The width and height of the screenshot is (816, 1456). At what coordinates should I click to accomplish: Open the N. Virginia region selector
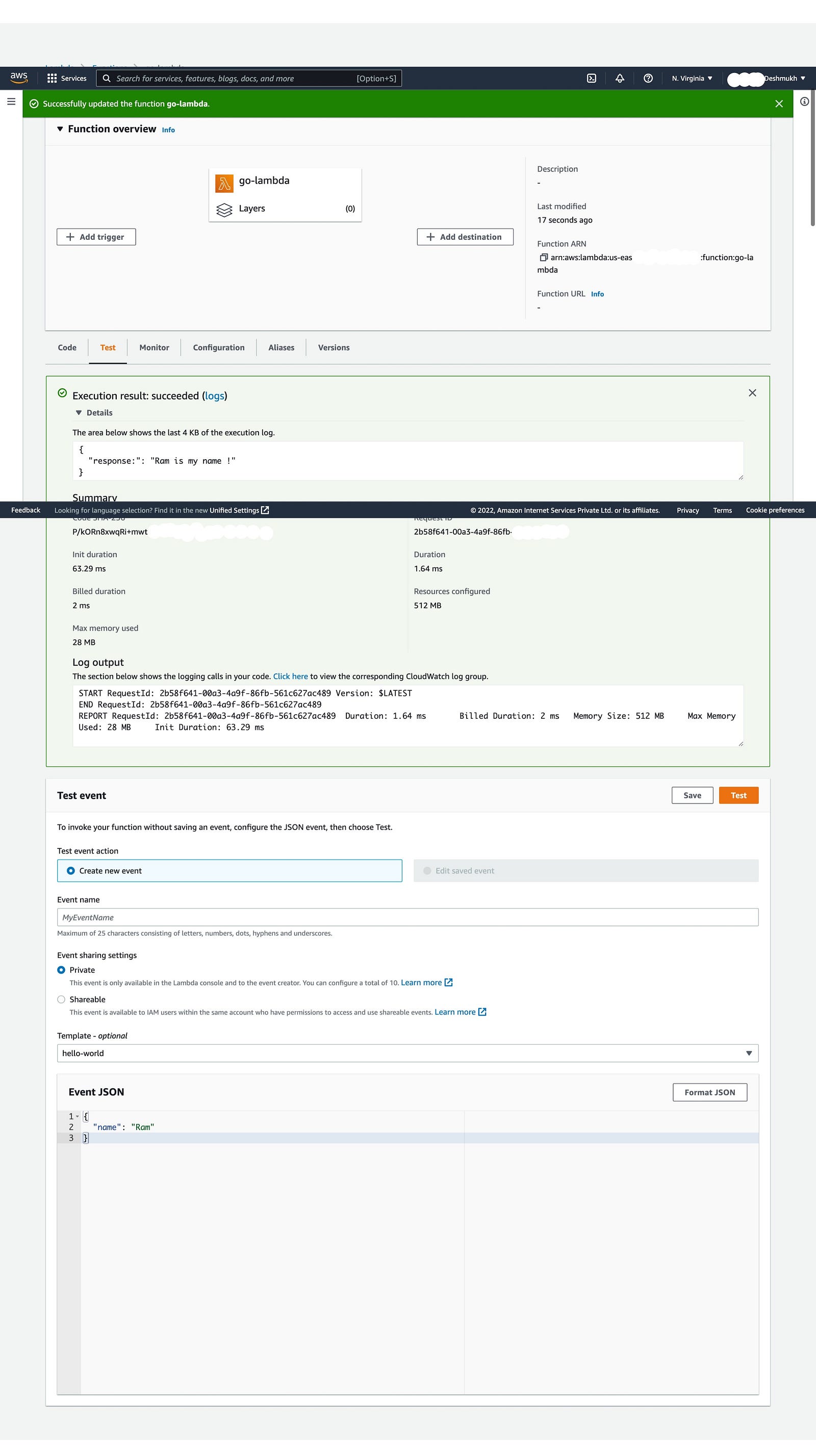(x=692, y=79)
